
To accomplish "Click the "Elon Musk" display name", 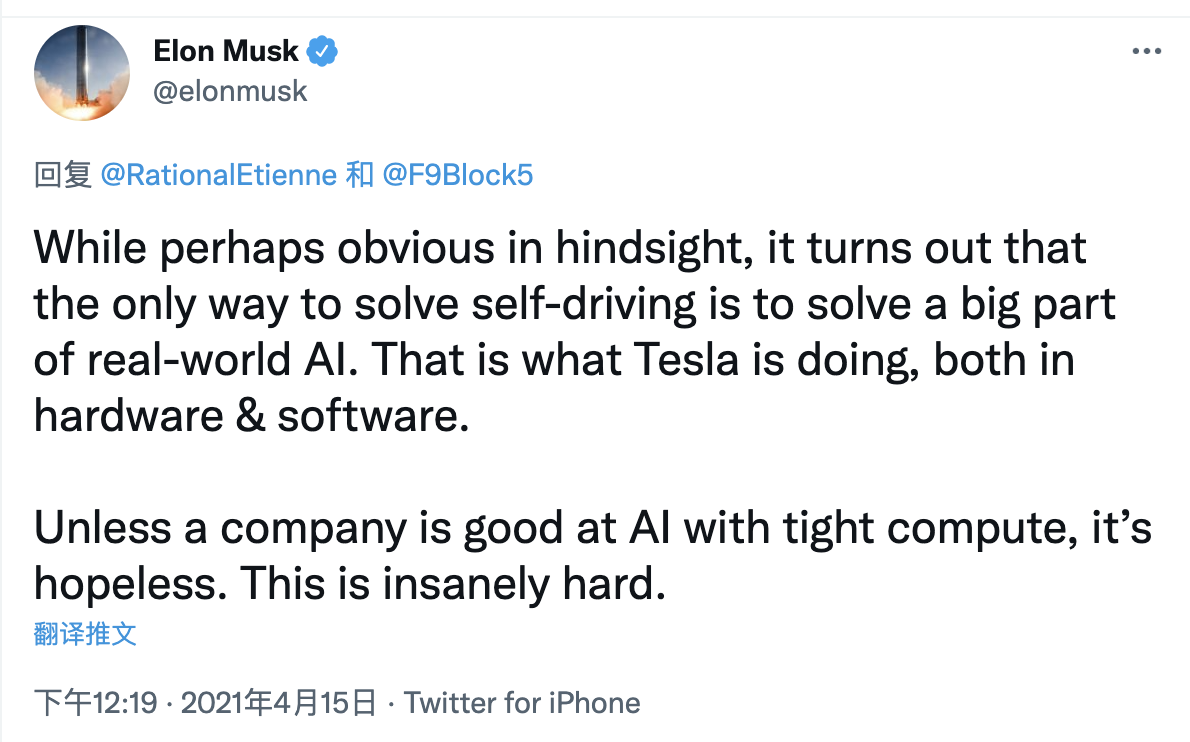I will tap(226, 51).
